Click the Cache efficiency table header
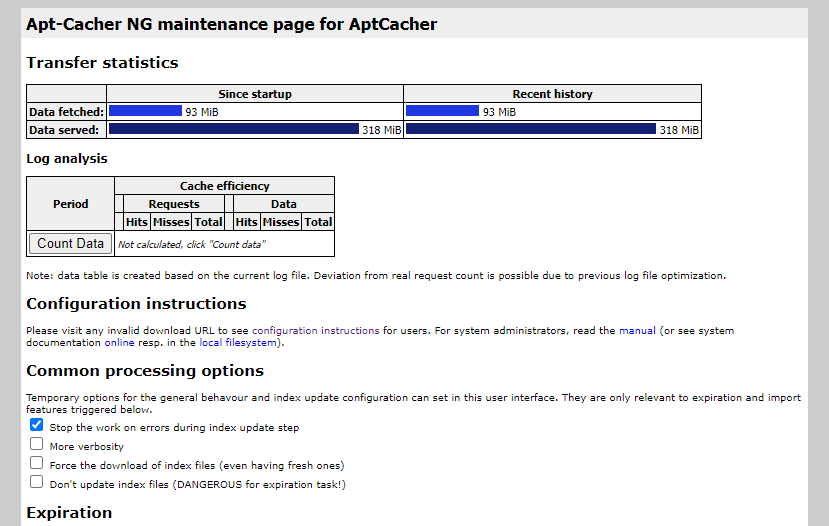This screenshot has width=829, height=526. click(225, 186)
